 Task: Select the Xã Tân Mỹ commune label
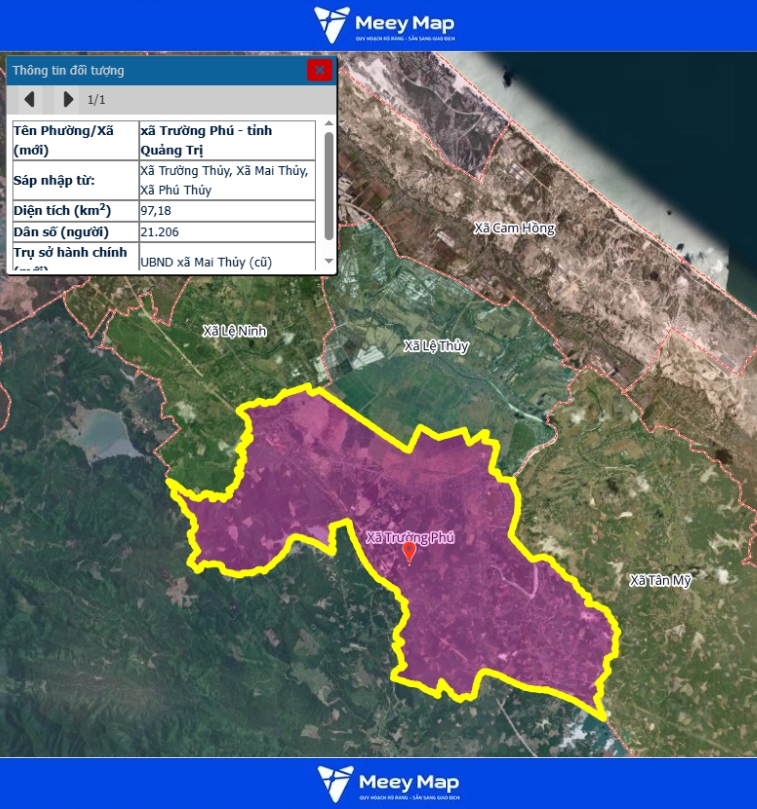coord(660,580)
